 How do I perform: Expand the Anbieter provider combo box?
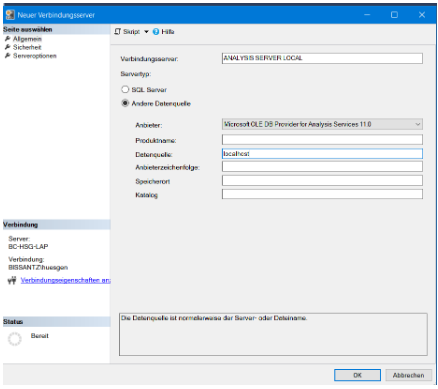tap(322, 124)
